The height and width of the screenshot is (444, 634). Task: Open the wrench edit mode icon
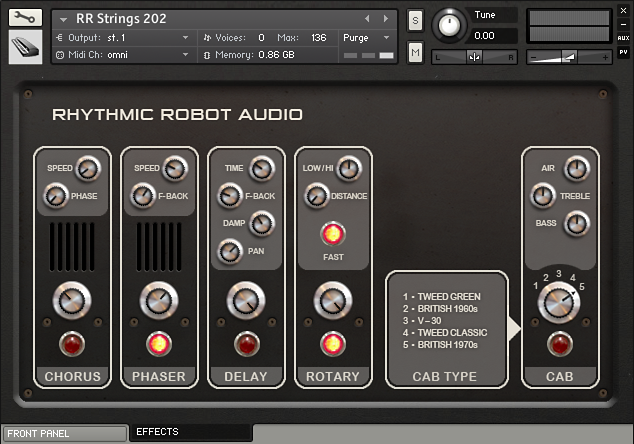click(x=25, y=17)
